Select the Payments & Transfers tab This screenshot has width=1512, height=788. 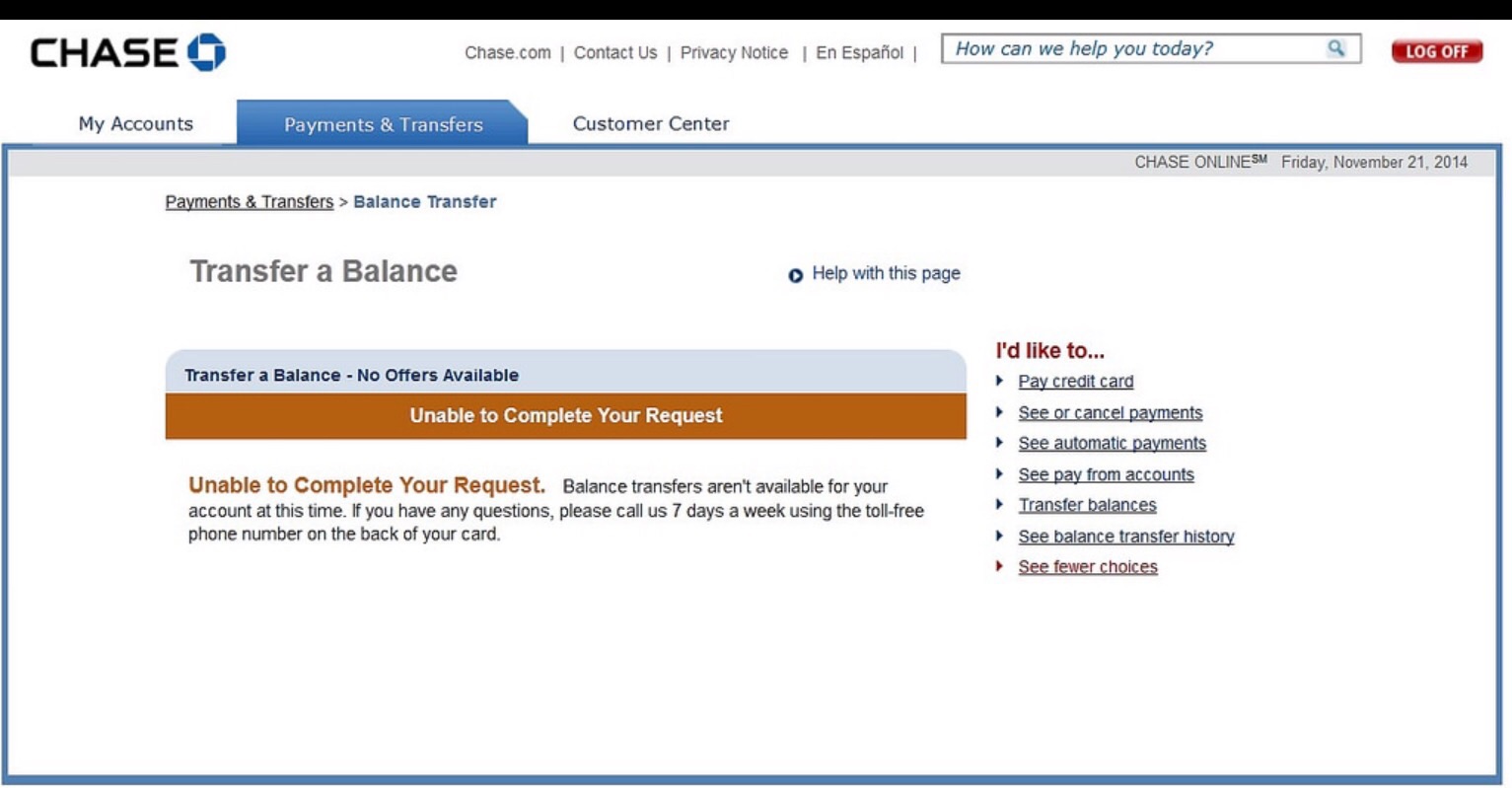tap(383, 125)
